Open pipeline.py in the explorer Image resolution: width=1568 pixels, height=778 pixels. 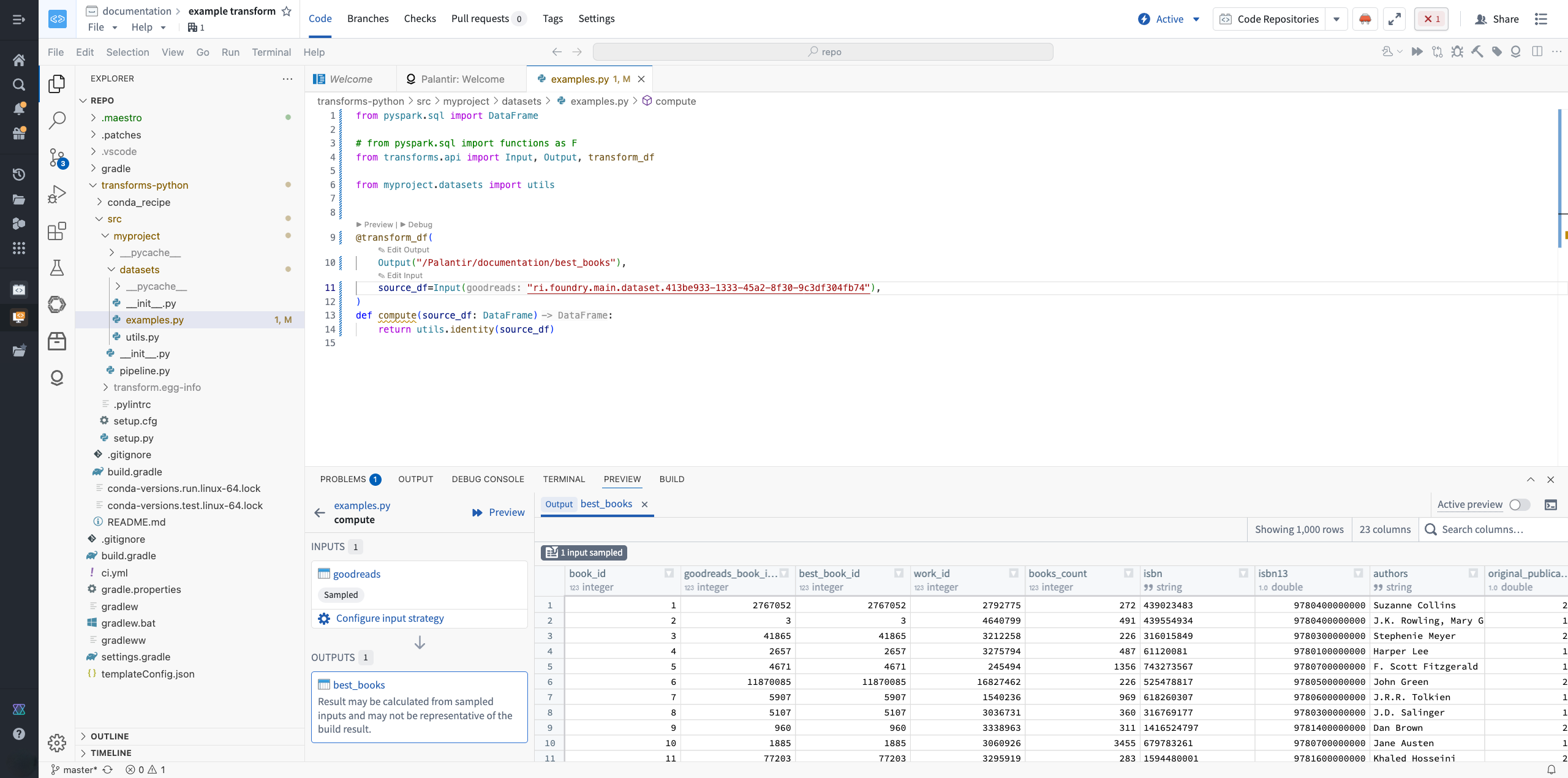(x=145, y=371)
